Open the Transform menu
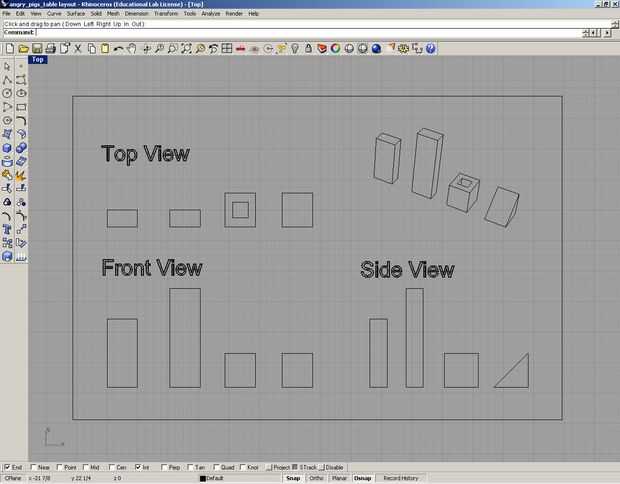 (166, 13)
